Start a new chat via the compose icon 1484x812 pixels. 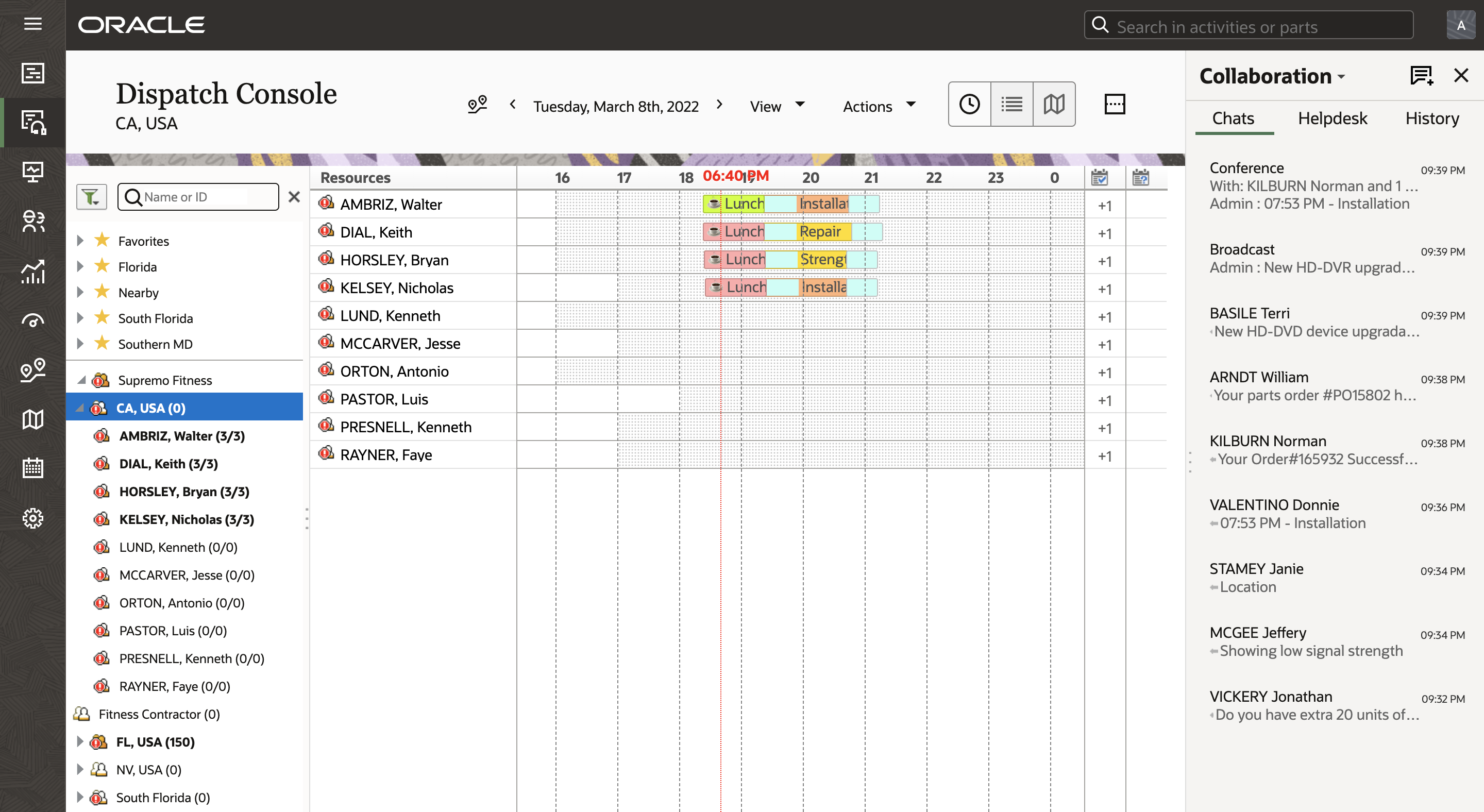(x=1421, y=75)
